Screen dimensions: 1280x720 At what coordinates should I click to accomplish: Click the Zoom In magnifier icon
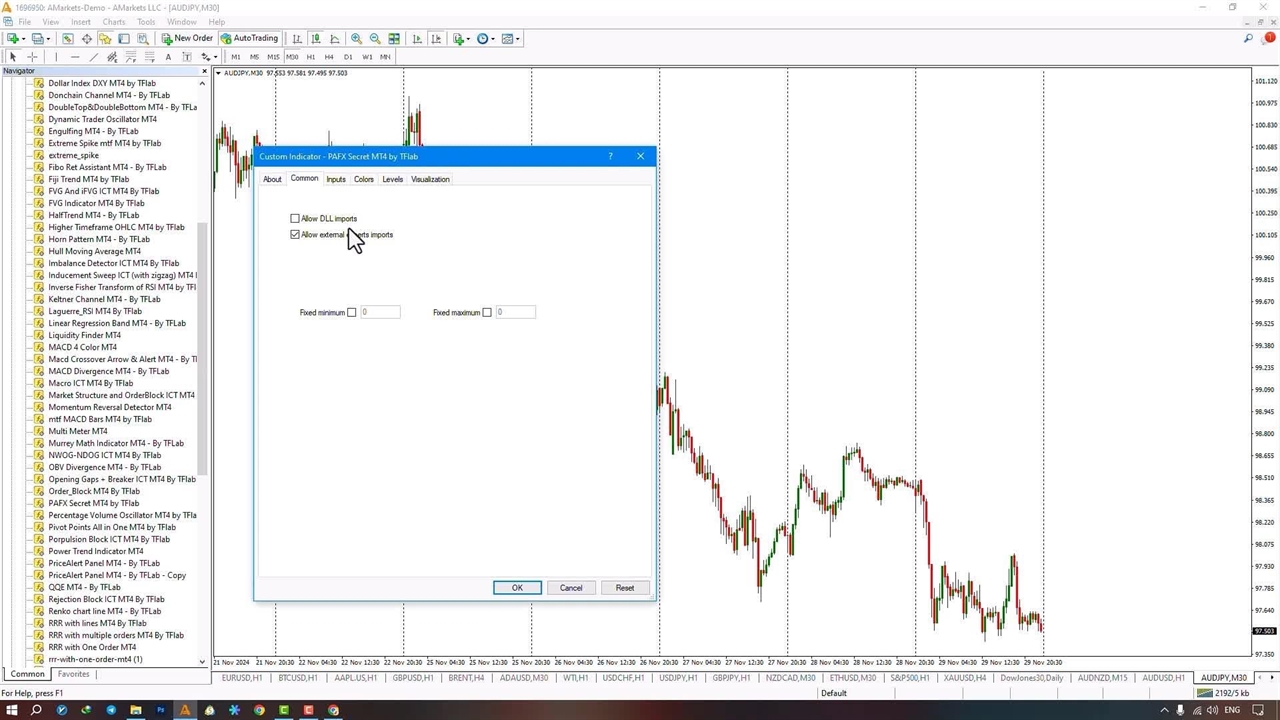tap(356, 39)
